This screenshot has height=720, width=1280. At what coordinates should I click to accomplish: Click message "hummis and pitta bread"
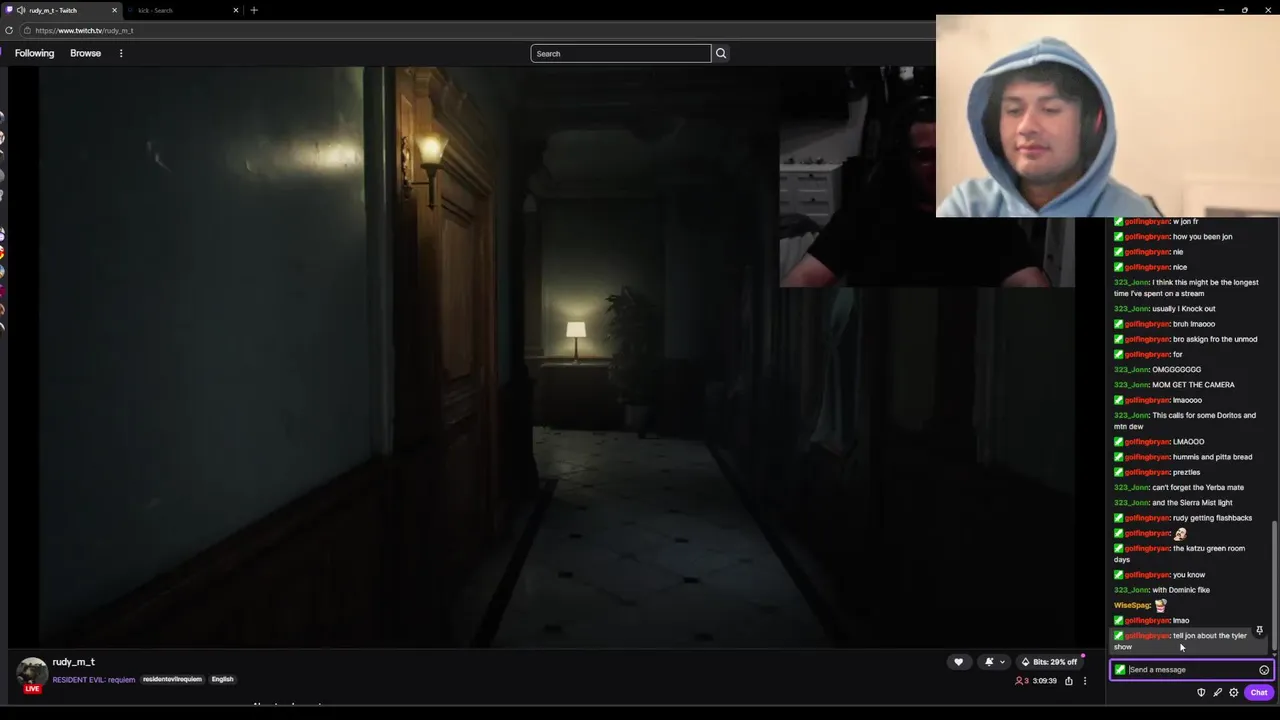(x=1212, y=457)
